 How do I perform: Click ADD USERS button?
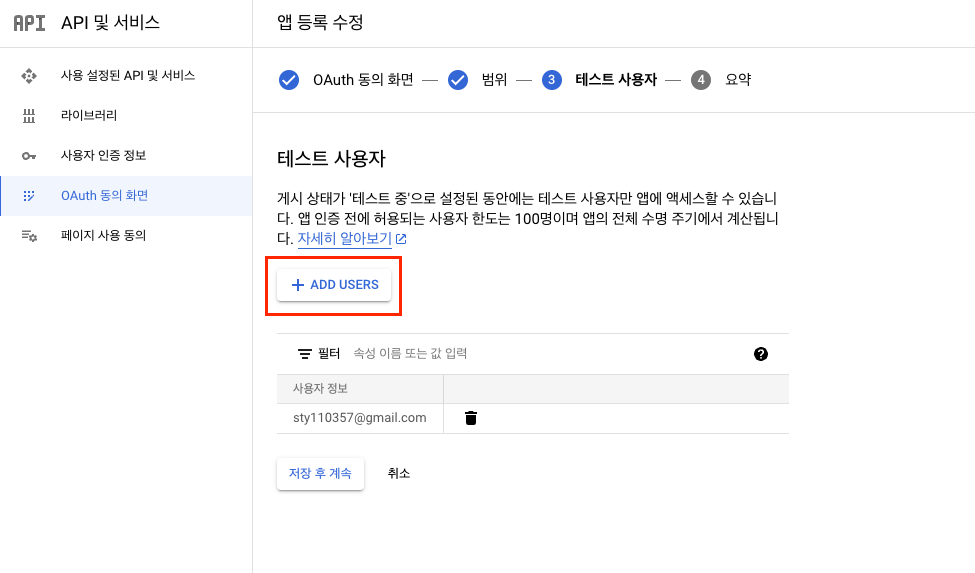point(334,285)
